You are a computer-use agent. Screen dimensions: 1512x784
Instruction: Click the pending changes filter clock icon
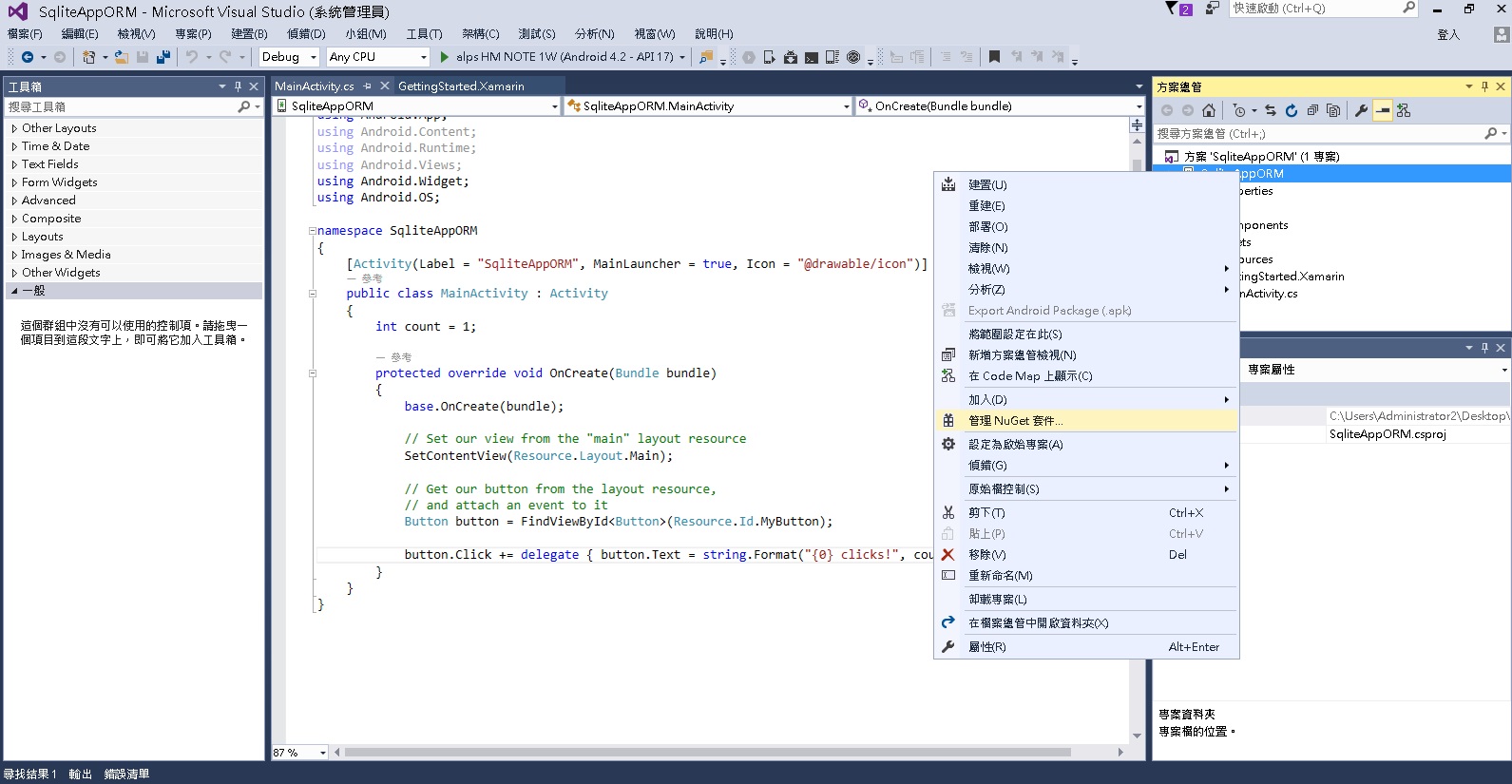(1239, 110)
